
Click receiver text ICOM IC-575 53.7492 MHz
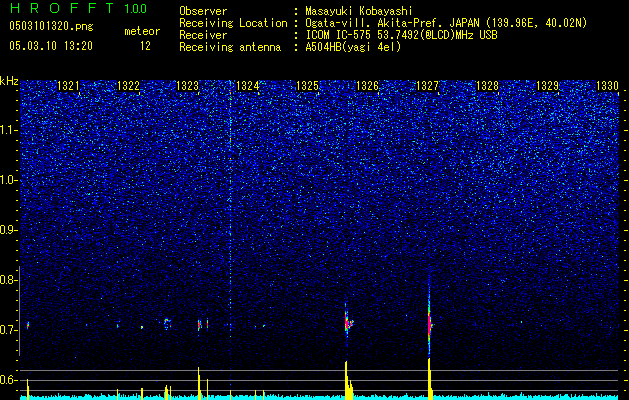pos(401,35)
